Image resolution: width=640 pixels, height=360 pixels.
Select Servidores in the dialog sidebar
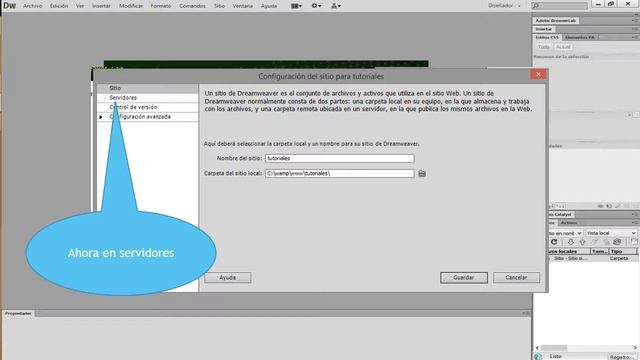147,98
